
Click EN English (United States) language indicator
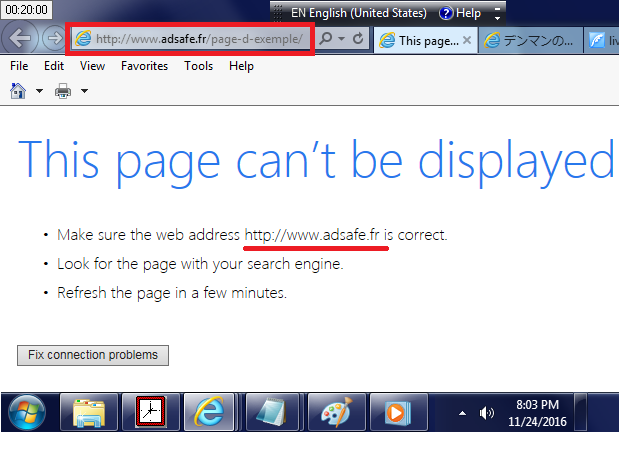point(358,13)
